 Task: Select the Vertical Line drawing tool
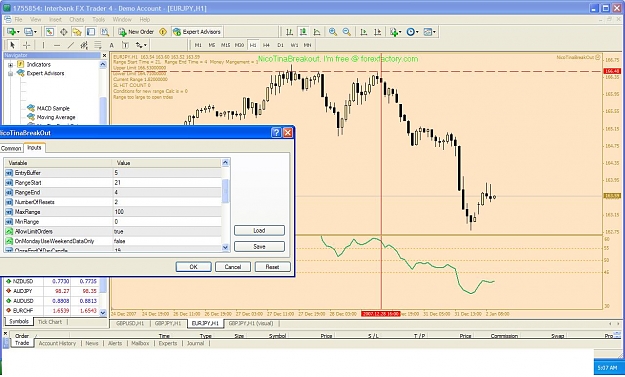click(x=43, y=45)
